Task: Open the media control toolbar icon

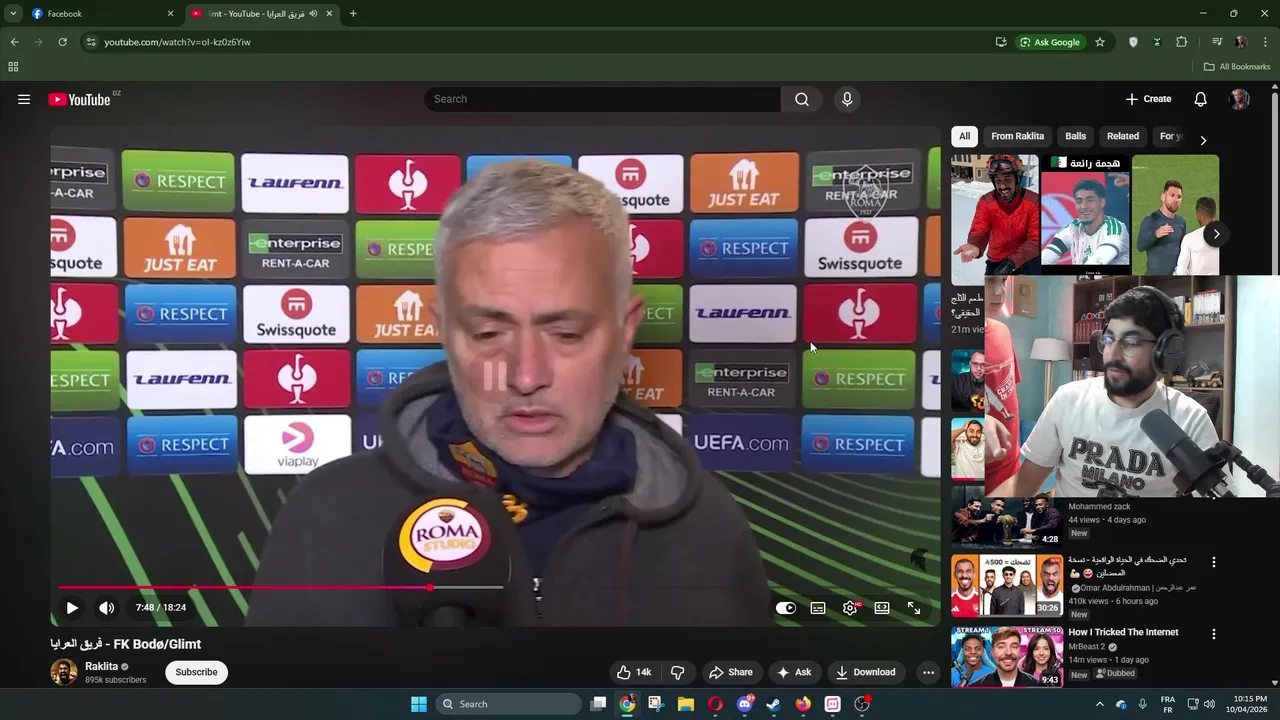Action: pos(1217,42)
